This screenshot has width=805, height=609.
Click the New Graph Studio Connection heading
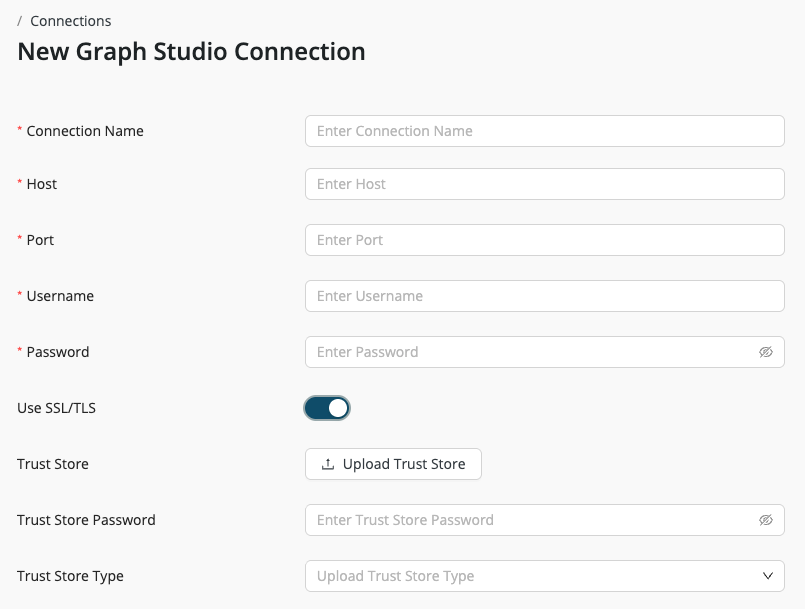pyautogui.click(x=189, y=51)
